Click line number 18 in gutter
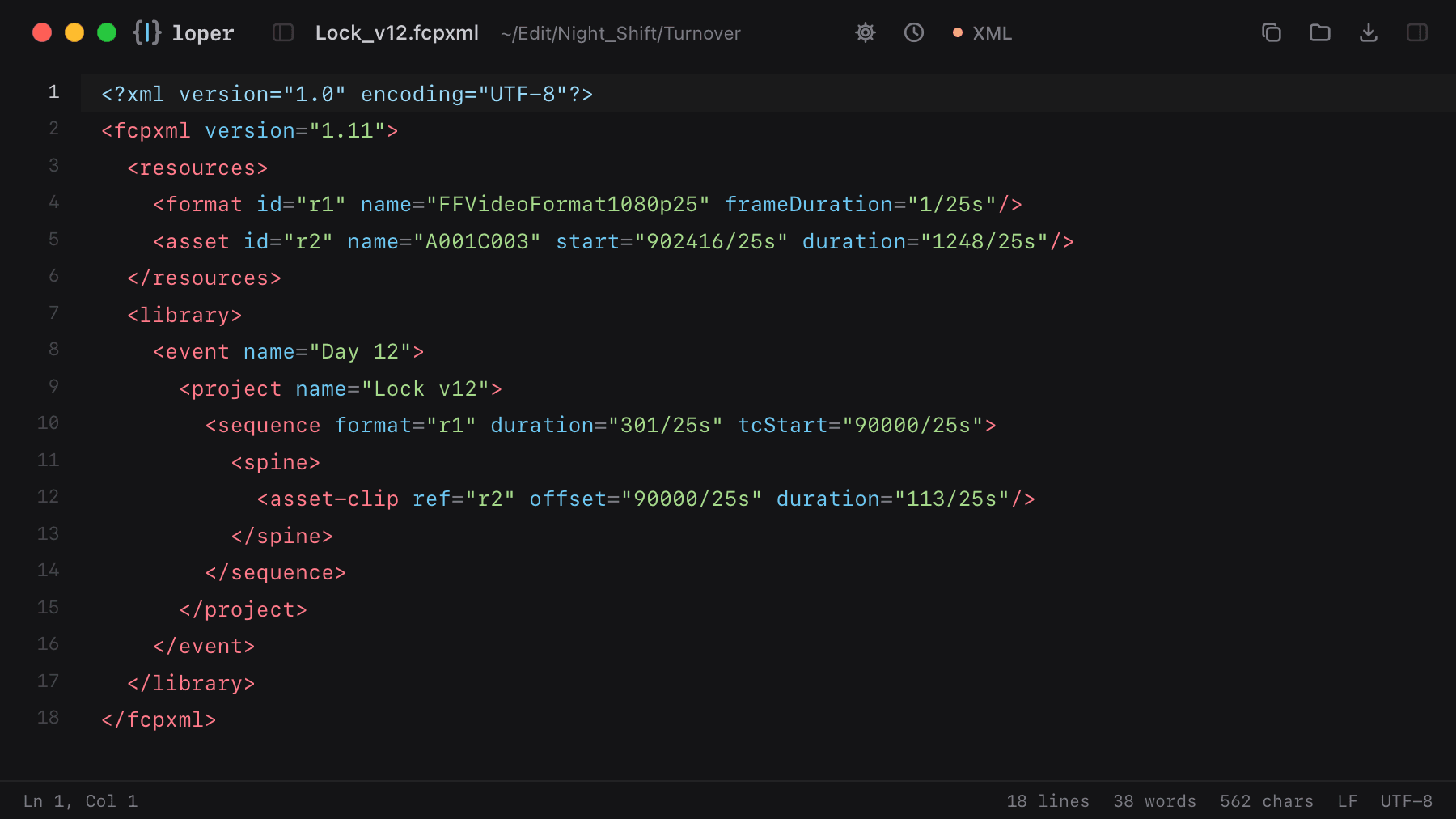 (x=48, y=718)
